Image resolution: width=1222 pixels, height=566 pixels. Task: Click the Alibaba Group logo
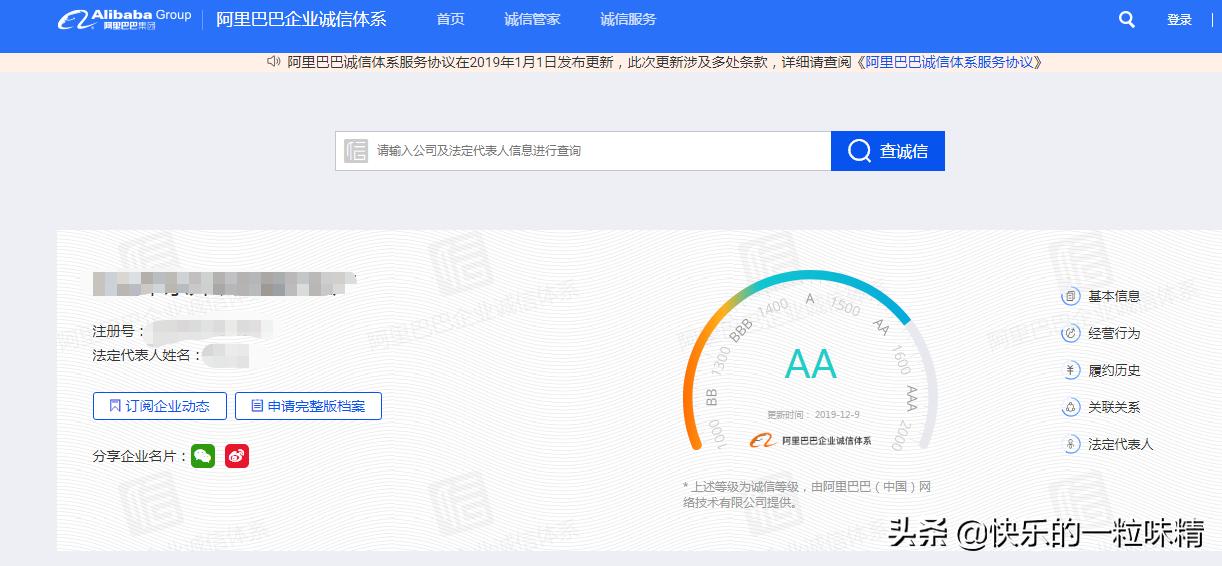click(x=124, y=19)
